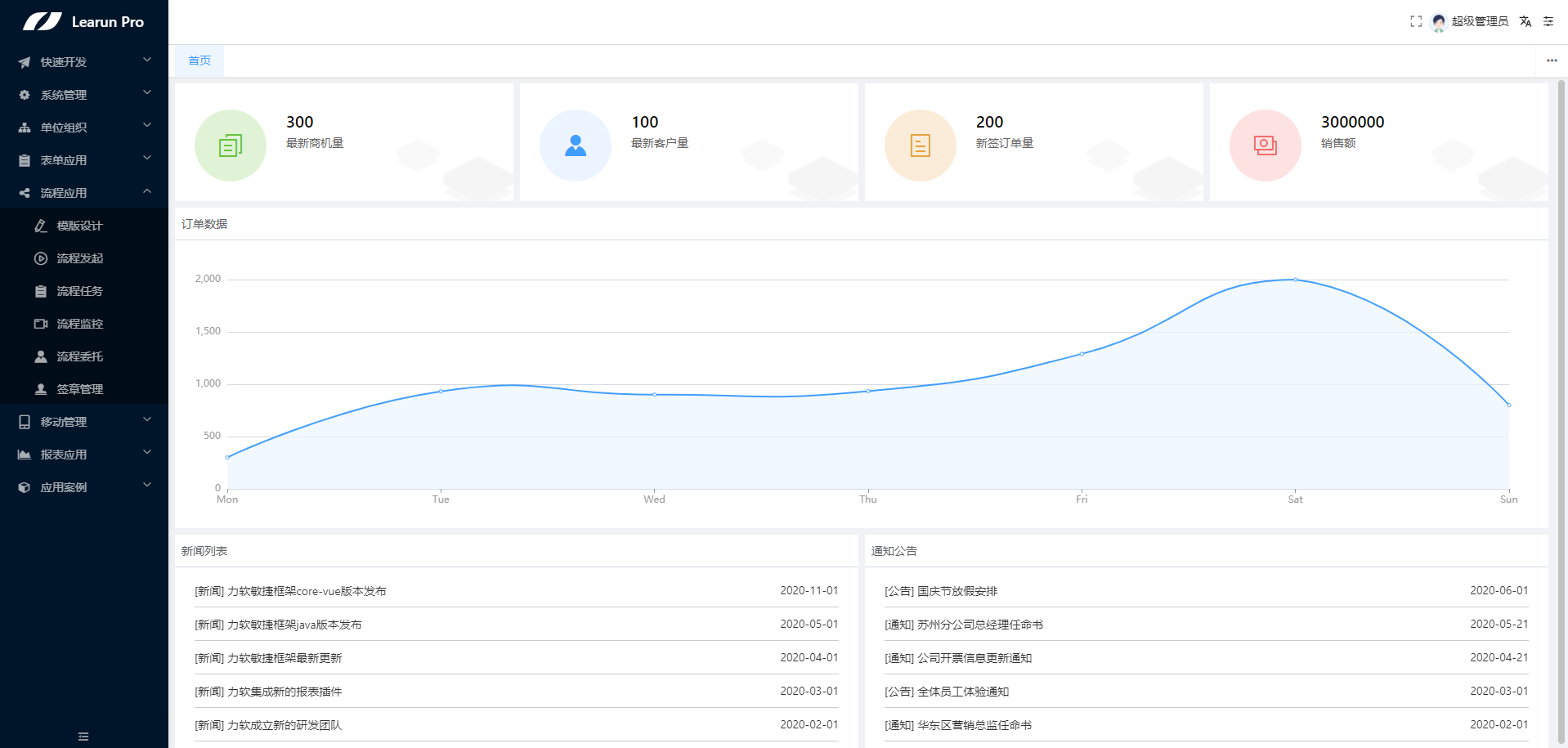Click the blue 最新客户量 person icon
The width and height of the screenshot is (1568, 748).
pos(576,146)
